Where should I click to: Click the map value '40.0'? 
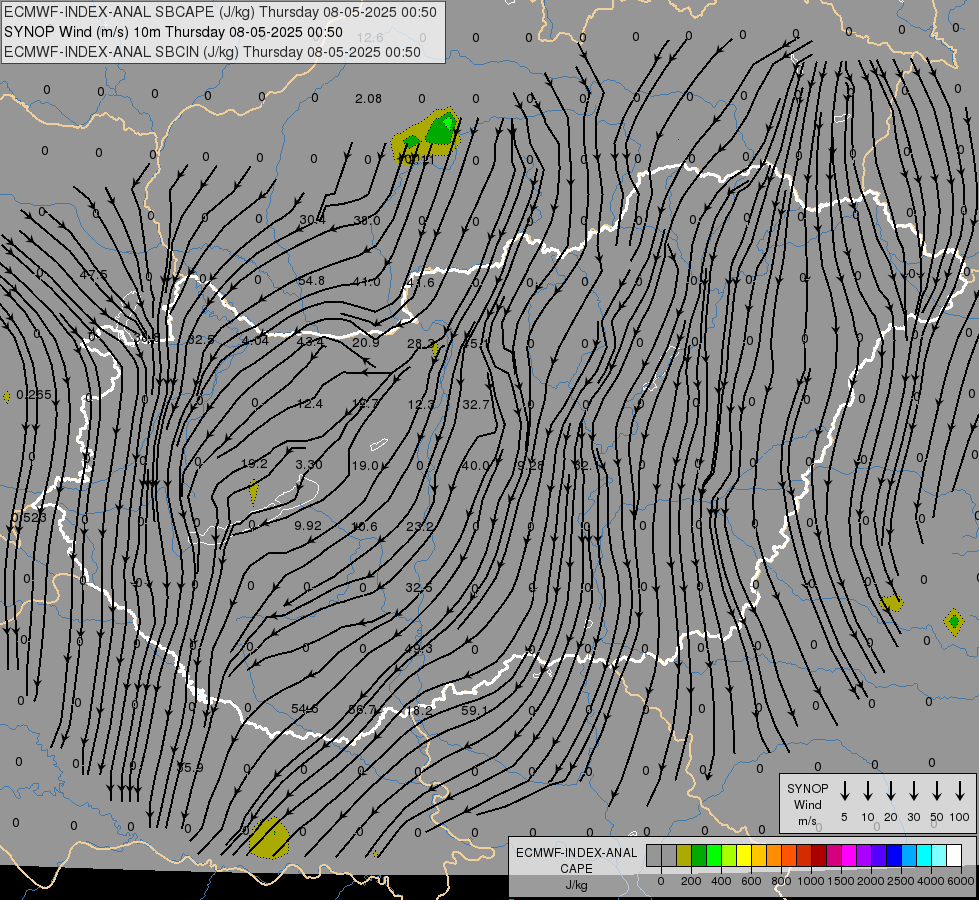coord(476,465)
